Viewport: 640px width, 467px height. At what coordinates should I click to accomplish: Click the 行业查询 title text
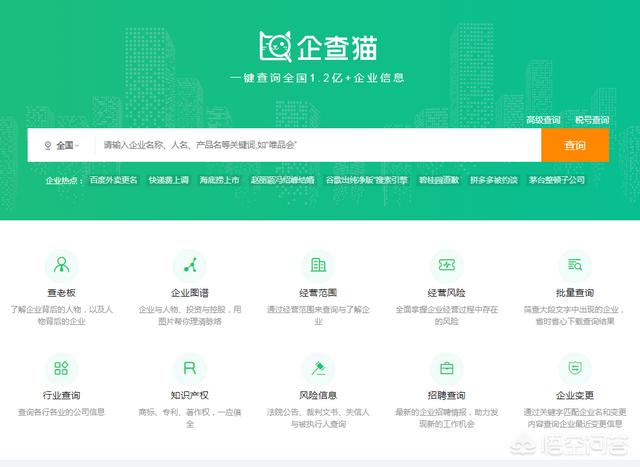tap(61, 395)
